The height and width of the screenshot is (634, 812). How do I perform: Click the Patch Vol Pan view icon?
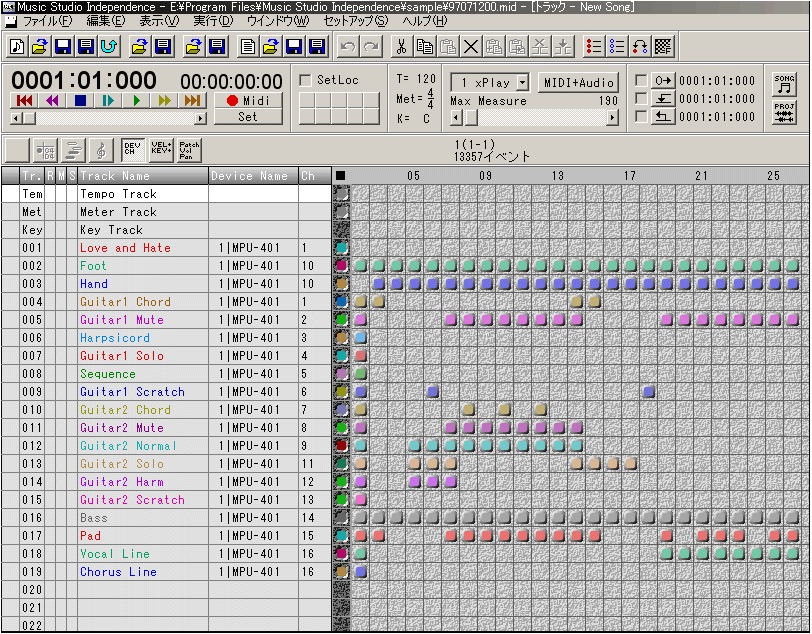coord(189,150)
